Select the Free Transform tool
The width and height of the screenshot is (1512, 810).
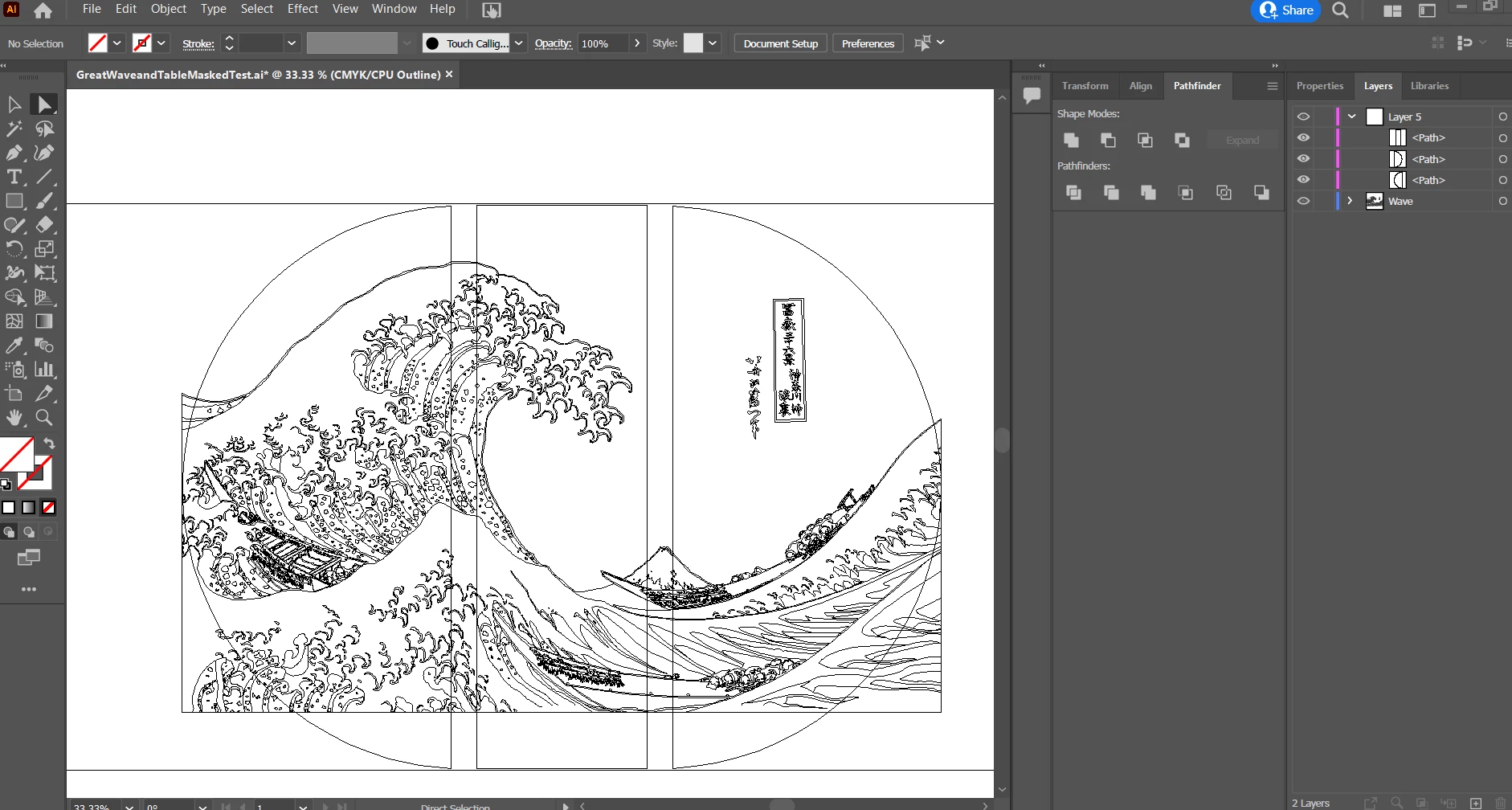44,273
